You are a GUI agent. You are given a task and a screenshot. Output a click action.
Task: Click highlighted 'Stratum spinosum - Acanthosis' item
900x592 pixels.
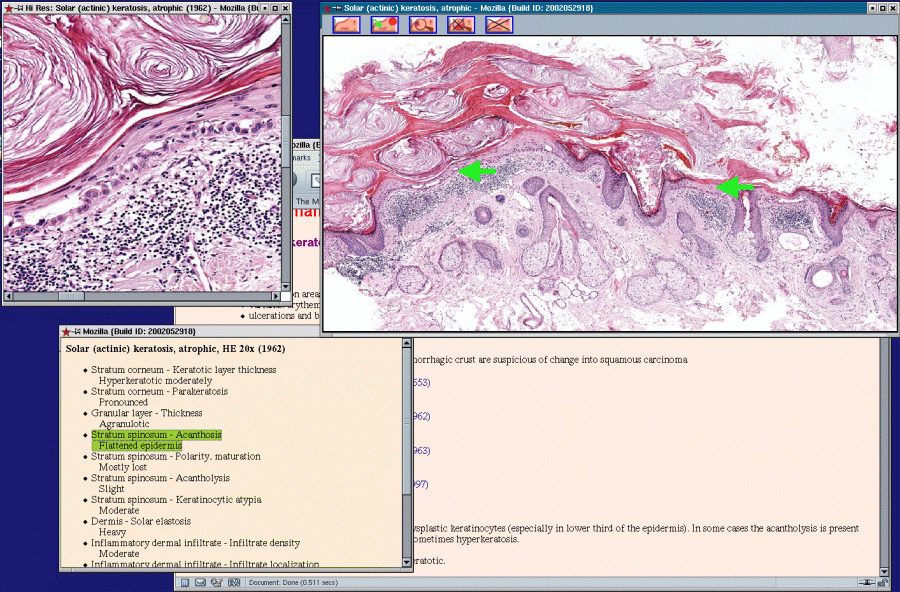[x=156, y=435]
